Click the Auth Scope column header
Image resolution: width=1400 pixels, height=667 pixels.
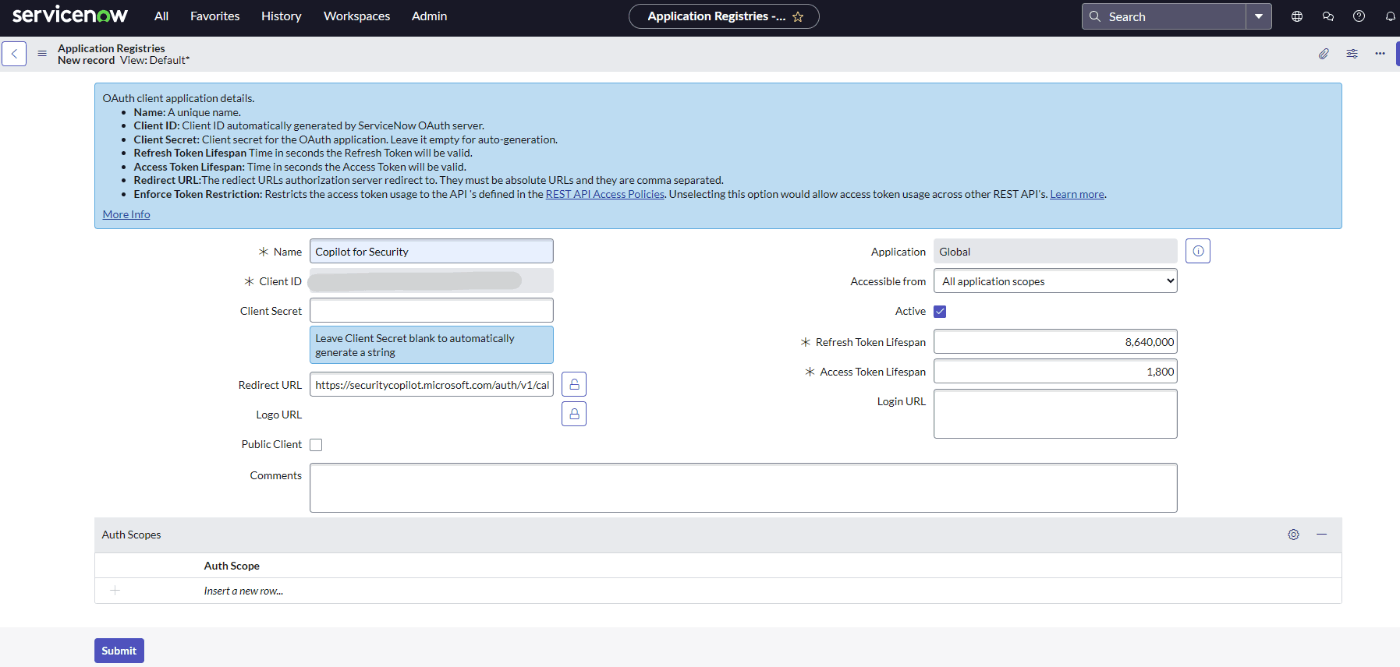232,566
